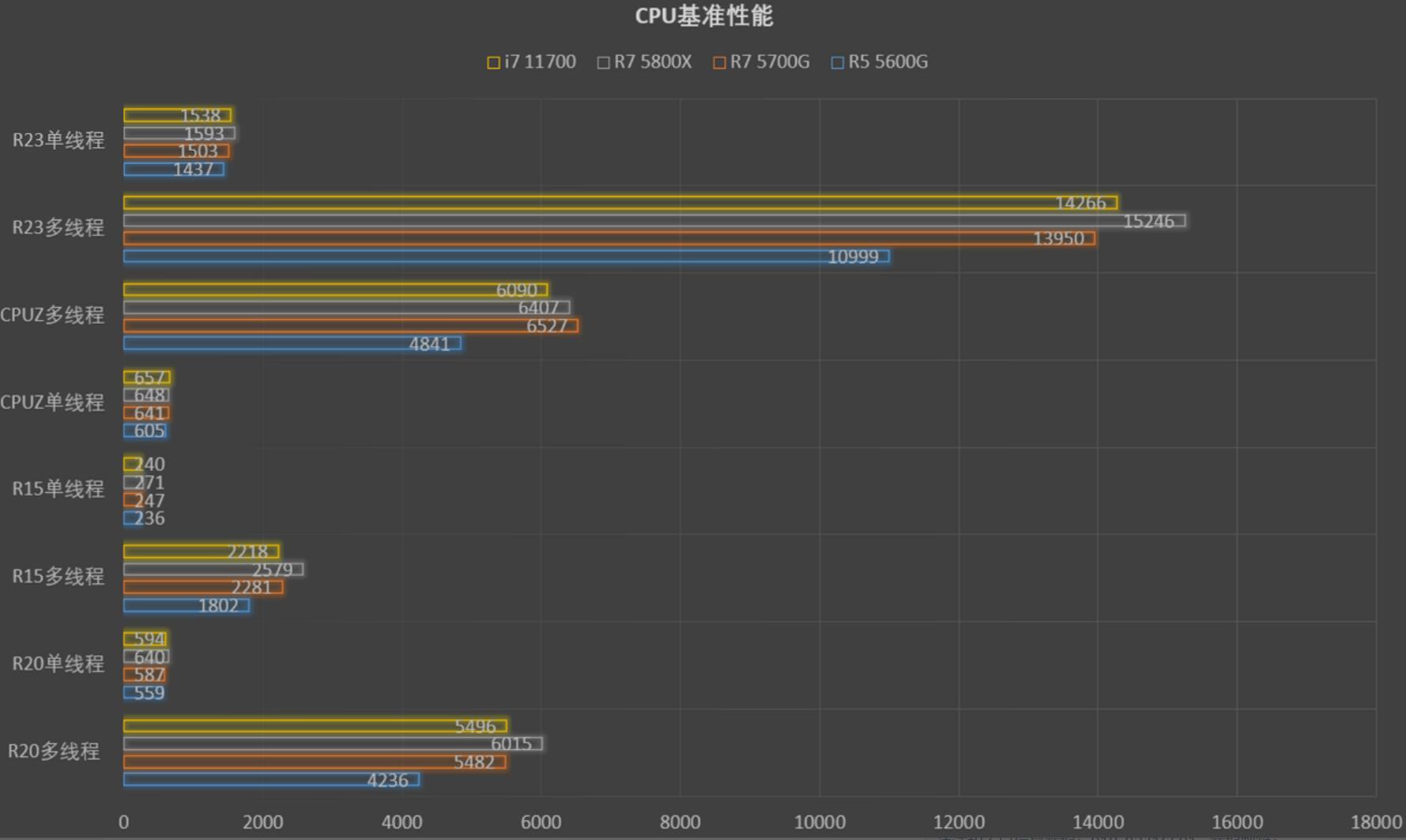Viewport: 1406px width, 840px height.
Task: Select the gray bar labeled 2579
Action: point(213,568)
